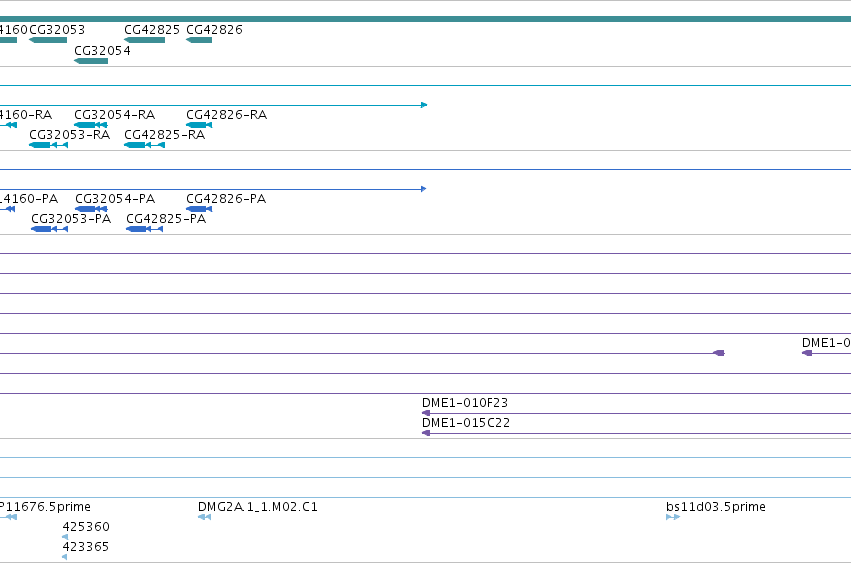Click the CG32053 gene label
Viewport: 851px width, 563px height.
point(57,29)
